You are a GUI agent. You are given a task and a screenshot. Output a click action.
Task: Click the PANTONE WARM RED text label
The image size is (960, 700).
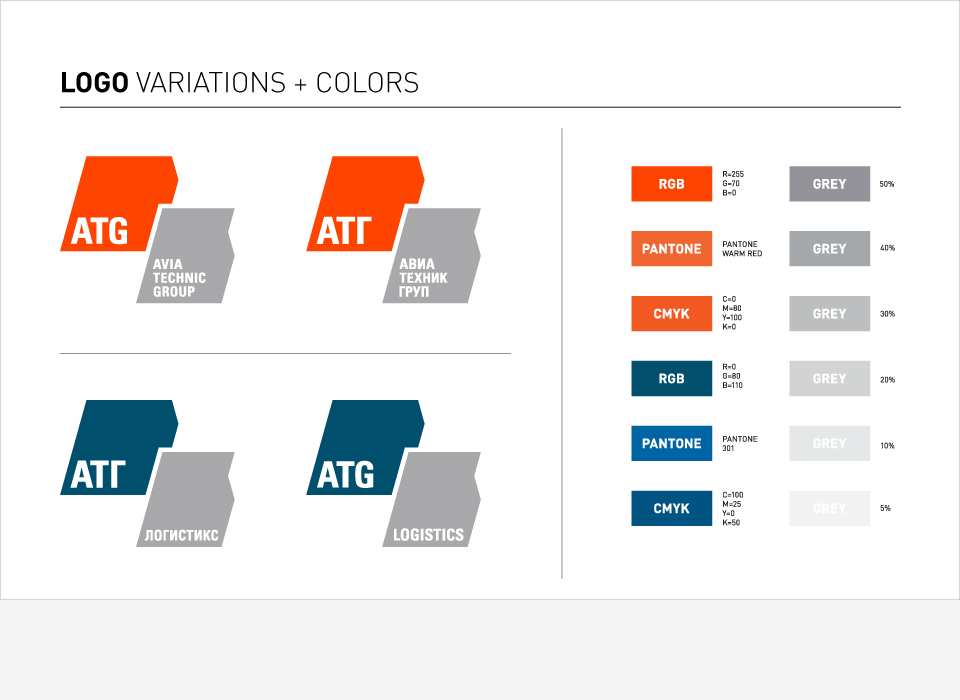742,249
